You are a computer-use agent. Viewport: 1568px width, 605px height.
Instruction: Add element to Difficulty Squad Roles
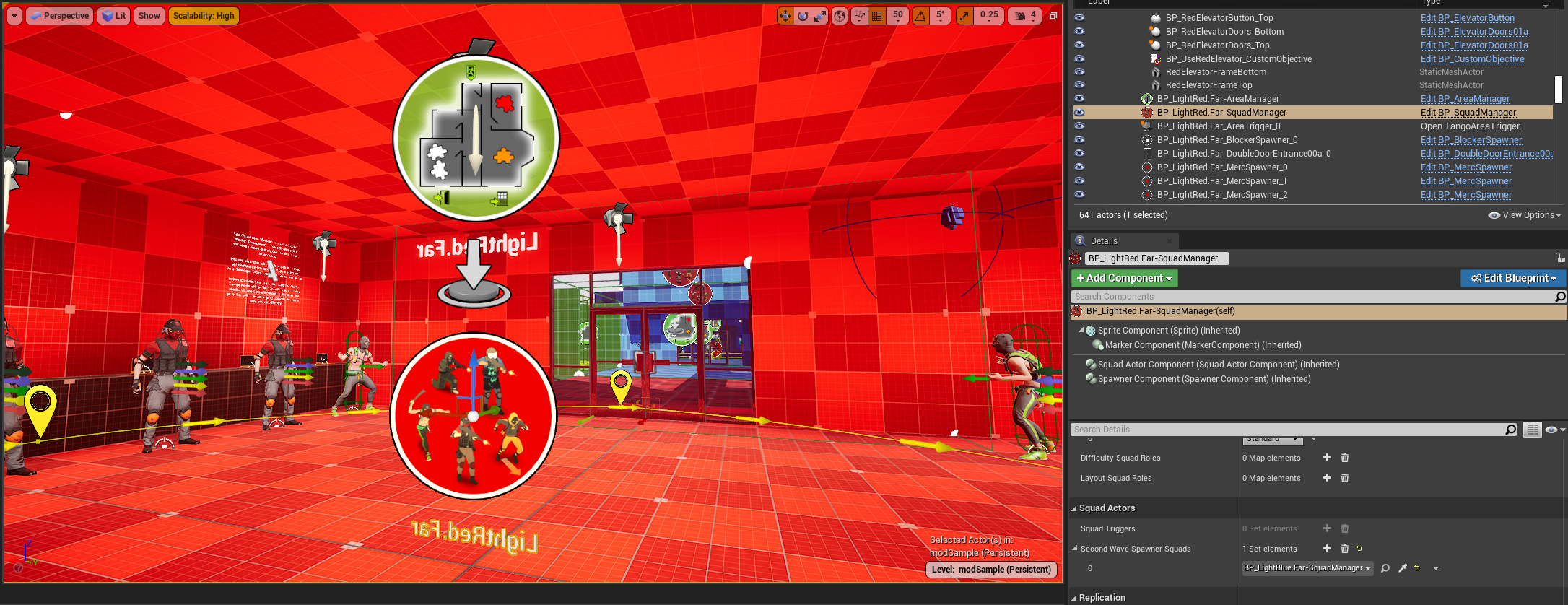[x=1327, y=458]
